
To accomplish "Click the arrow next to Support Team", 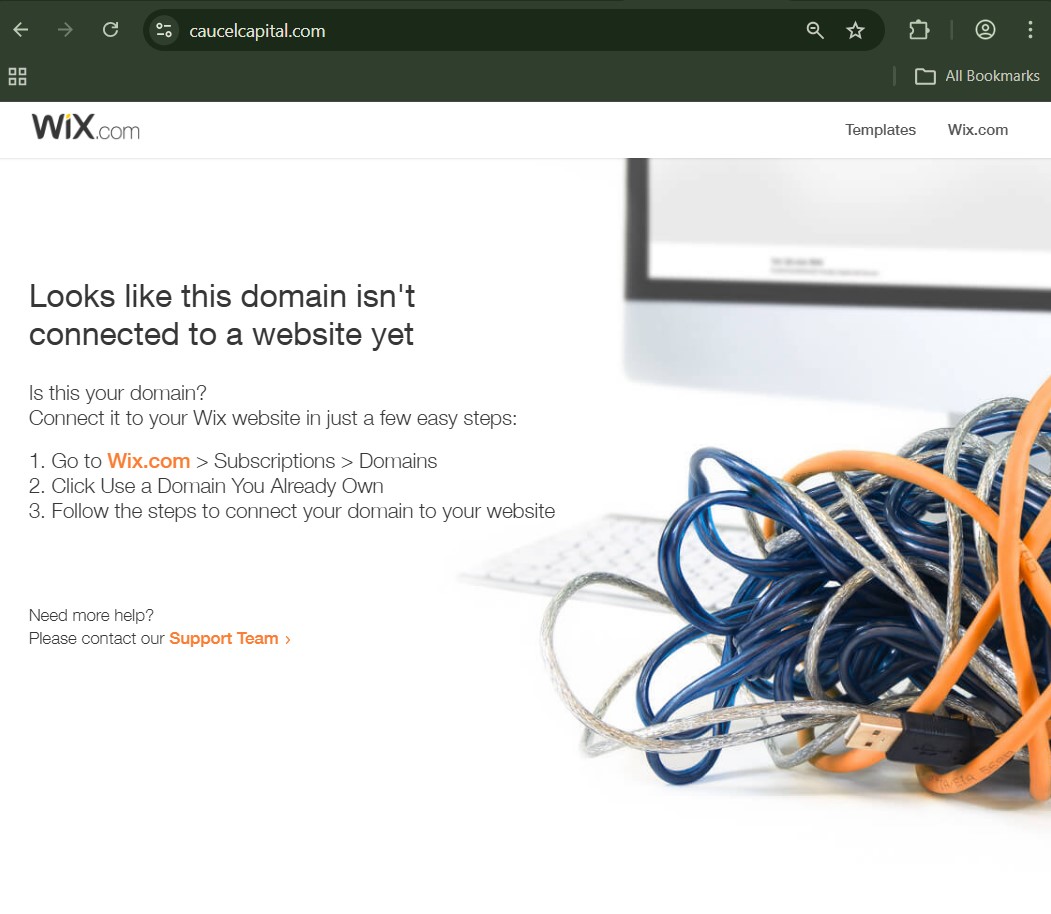I will (288, 639).
